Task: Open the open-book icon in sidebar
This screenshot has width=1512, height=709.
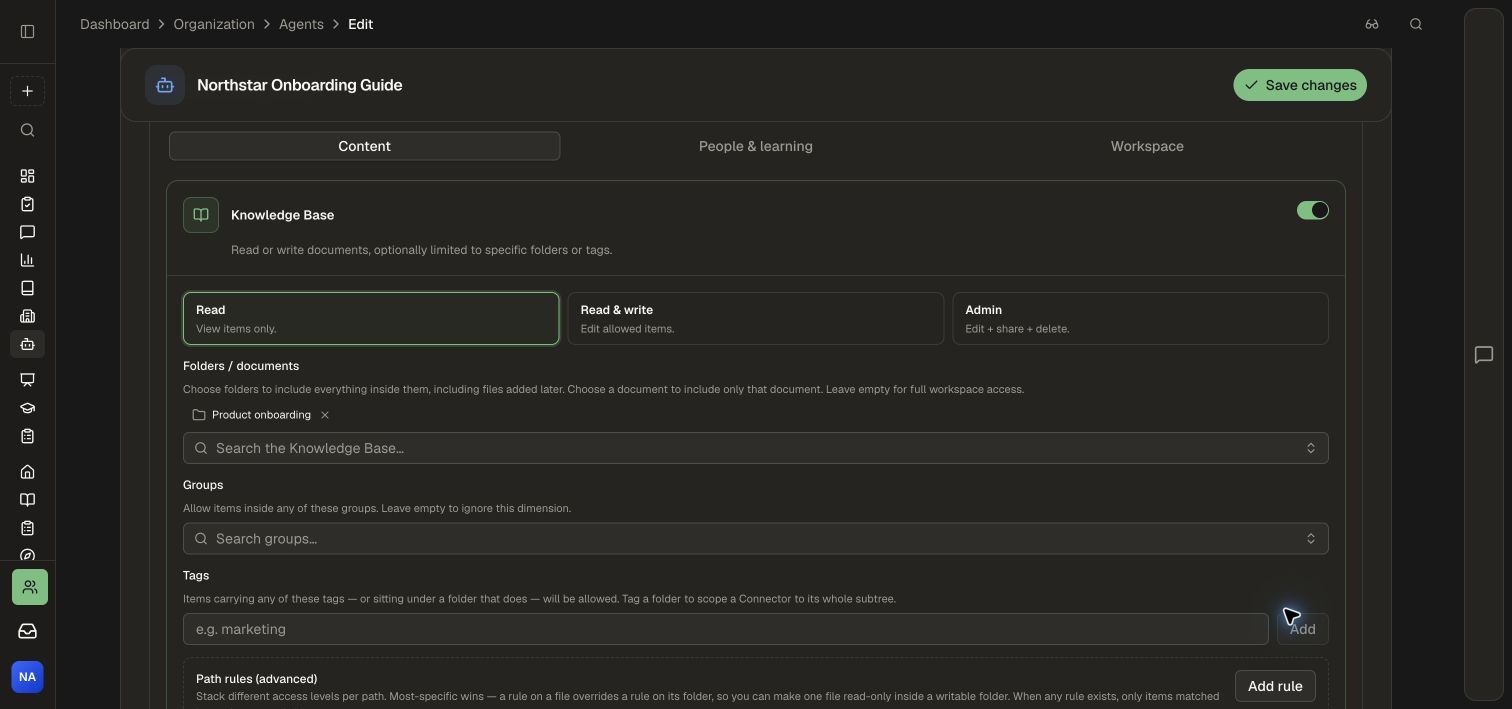Action: click(28, 500)
